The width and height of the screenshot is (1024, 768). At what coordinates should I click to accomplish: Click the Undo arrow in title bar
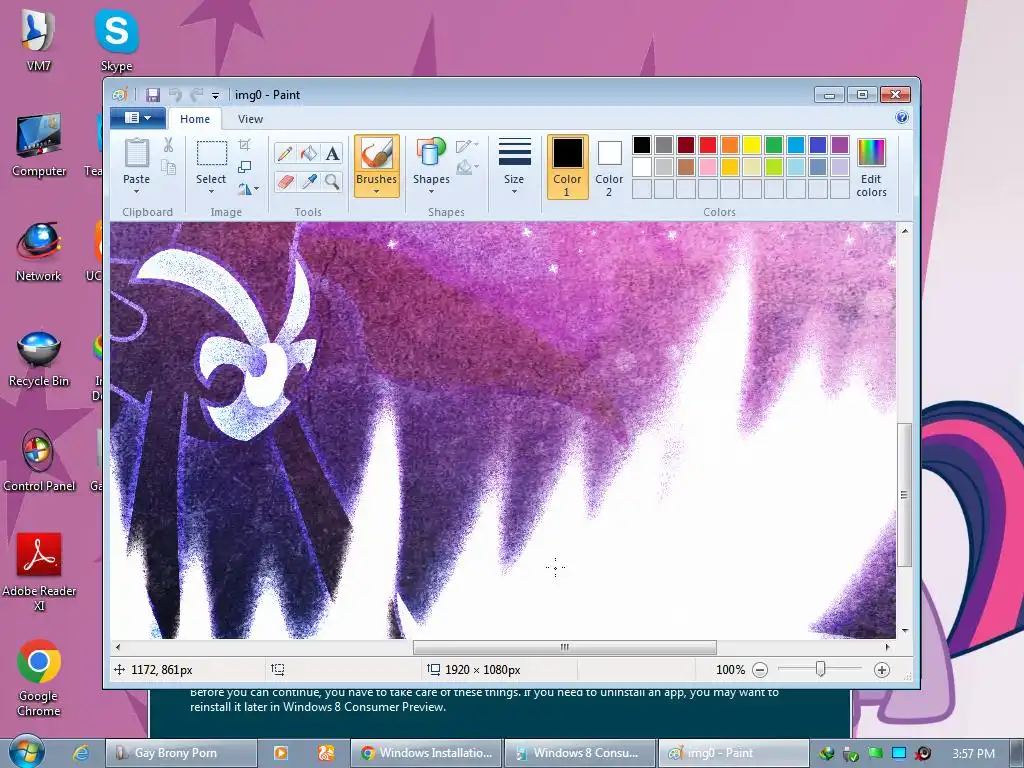tap(174, 95)
